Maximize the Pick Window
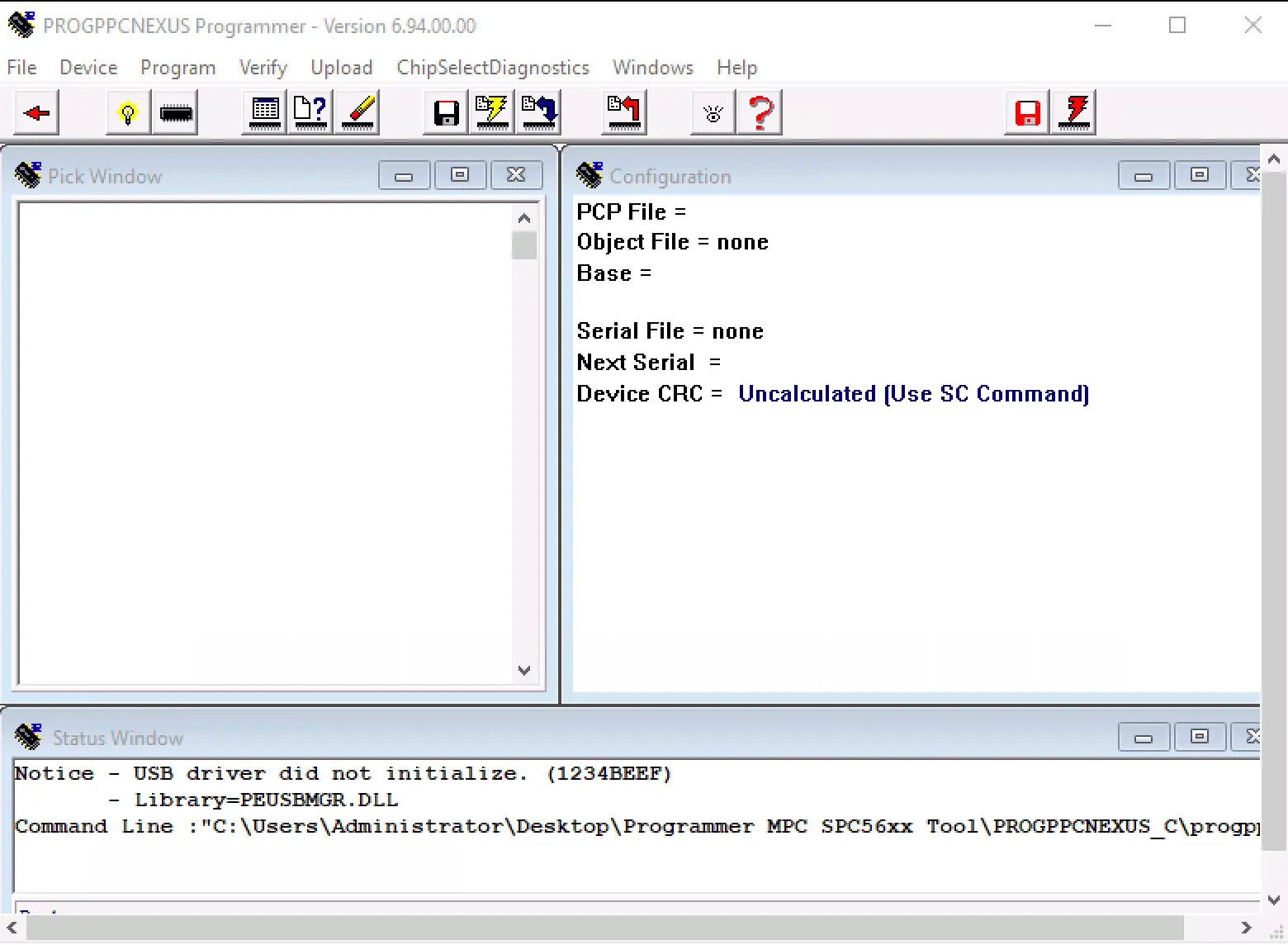This screenshot has height=945, width=1288. click(460, 175)
